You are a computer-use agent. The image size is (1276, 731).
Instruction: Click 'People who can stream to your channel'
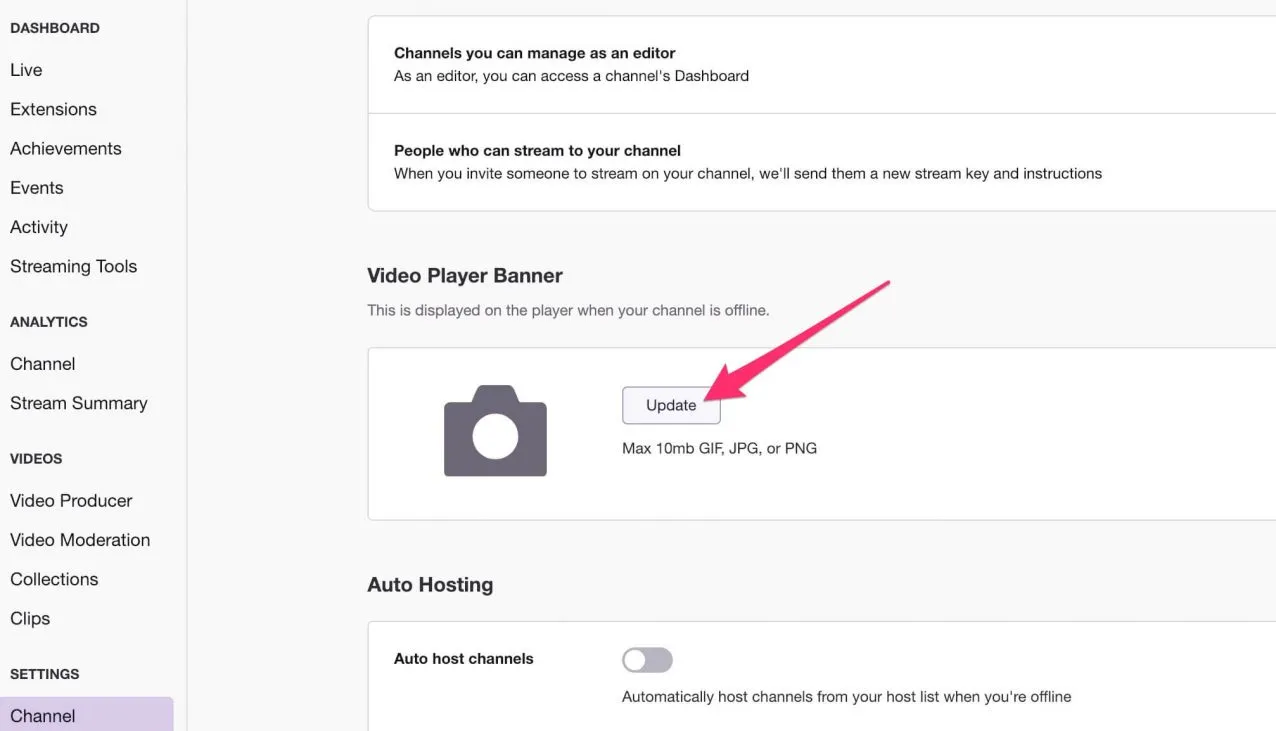pos(537,151)
